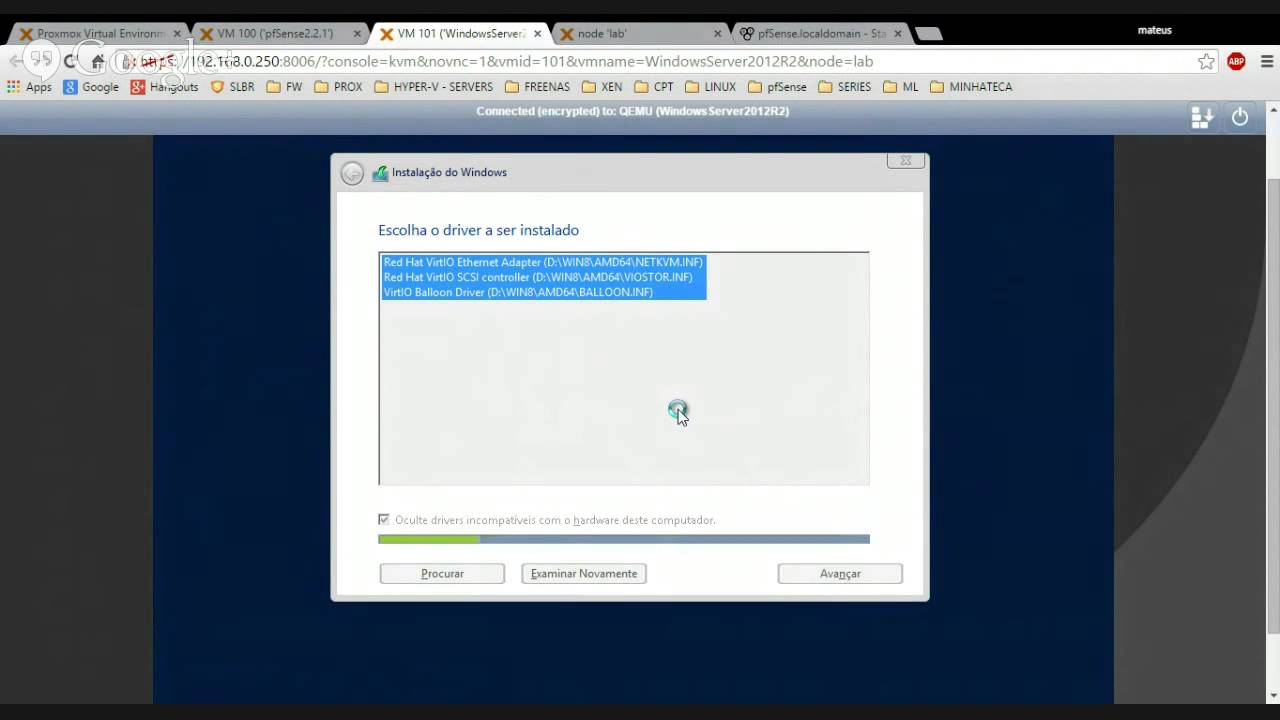Click the Avançar button
This screenshot has height=720, width=1280.
click(840, 574)
